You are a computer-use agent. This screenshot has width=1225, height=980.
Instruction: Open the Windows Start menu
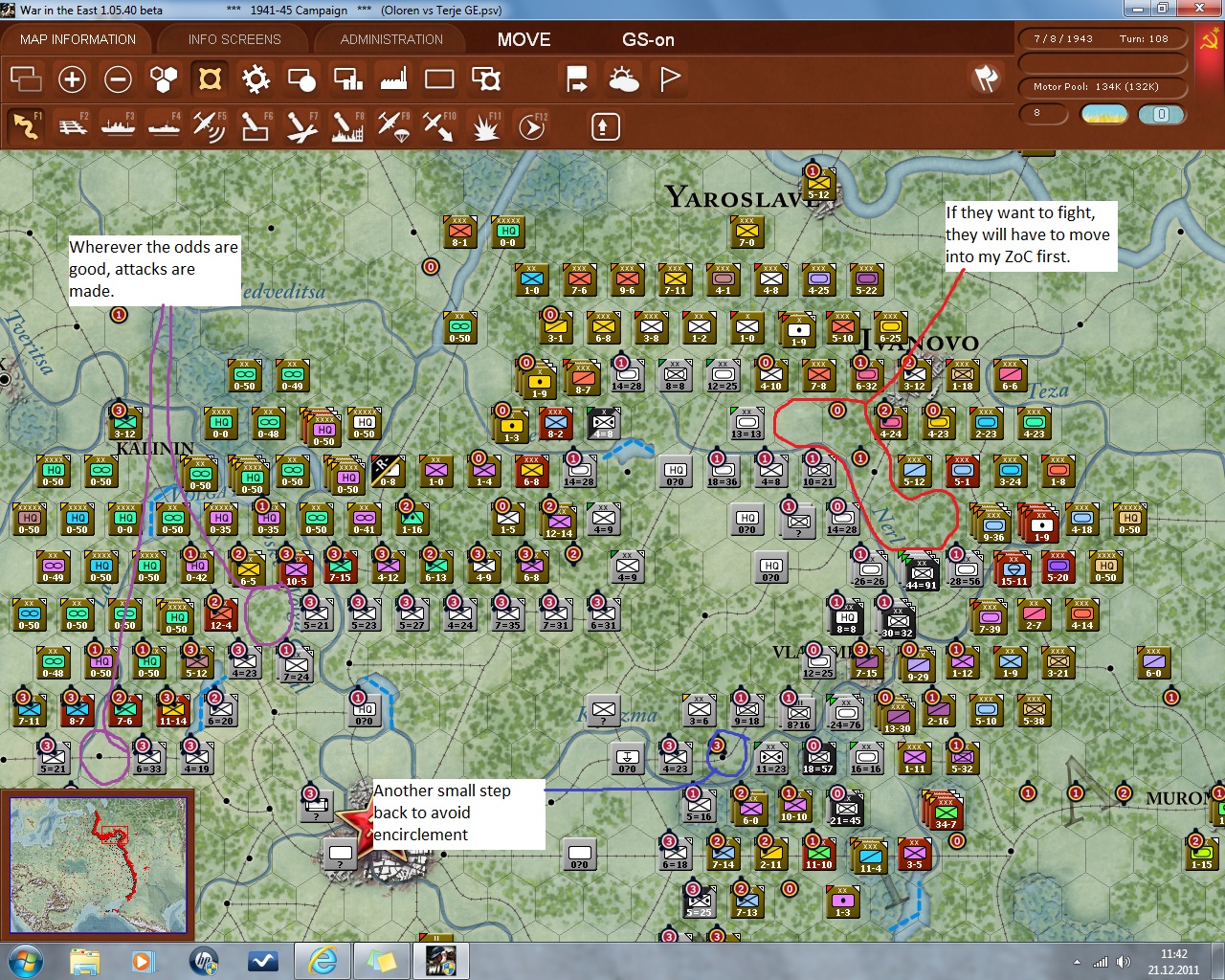pyautogui.click(x=25, y=961)
